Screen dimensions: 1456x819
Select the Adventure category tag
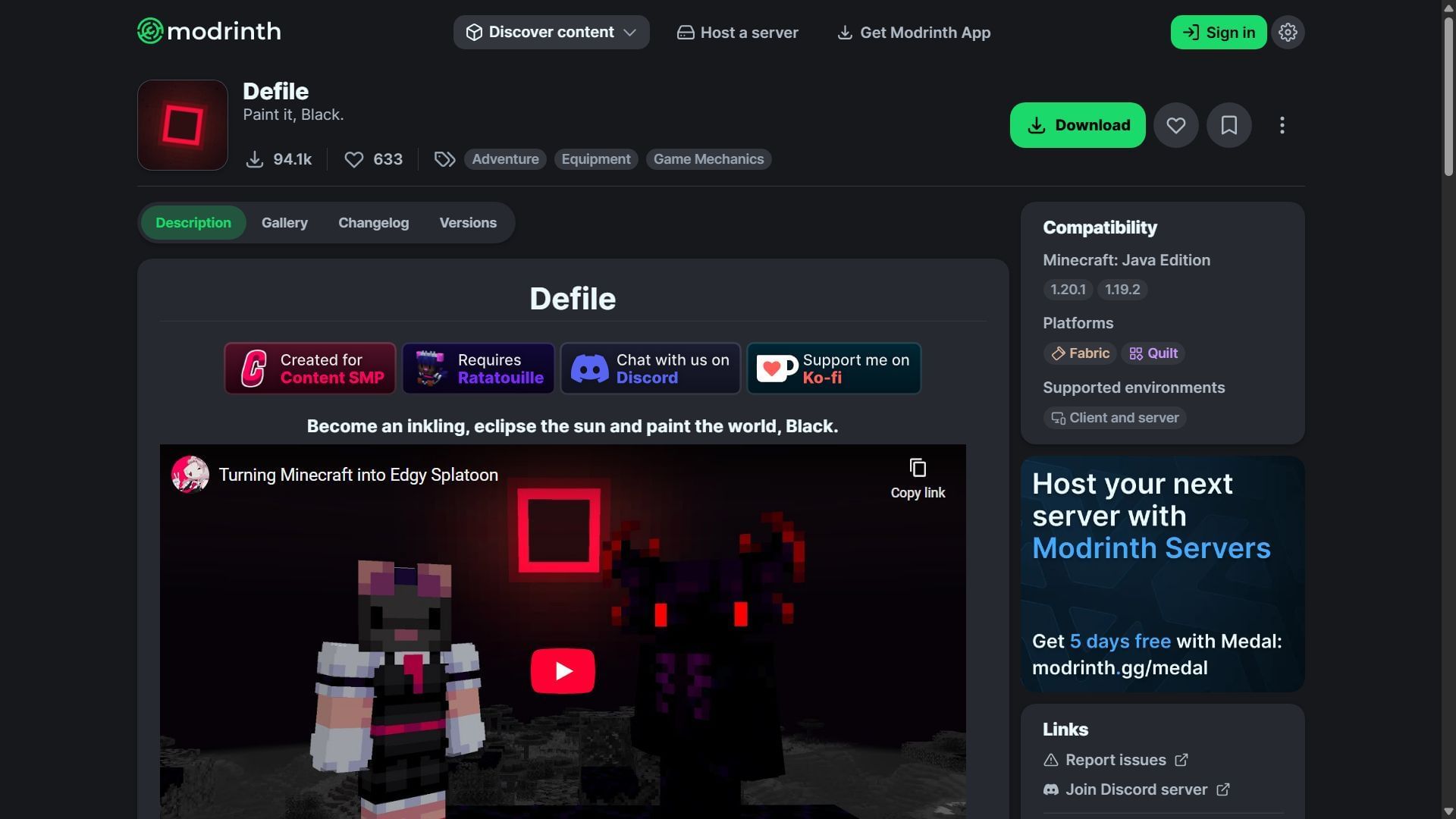coord(505,159)
